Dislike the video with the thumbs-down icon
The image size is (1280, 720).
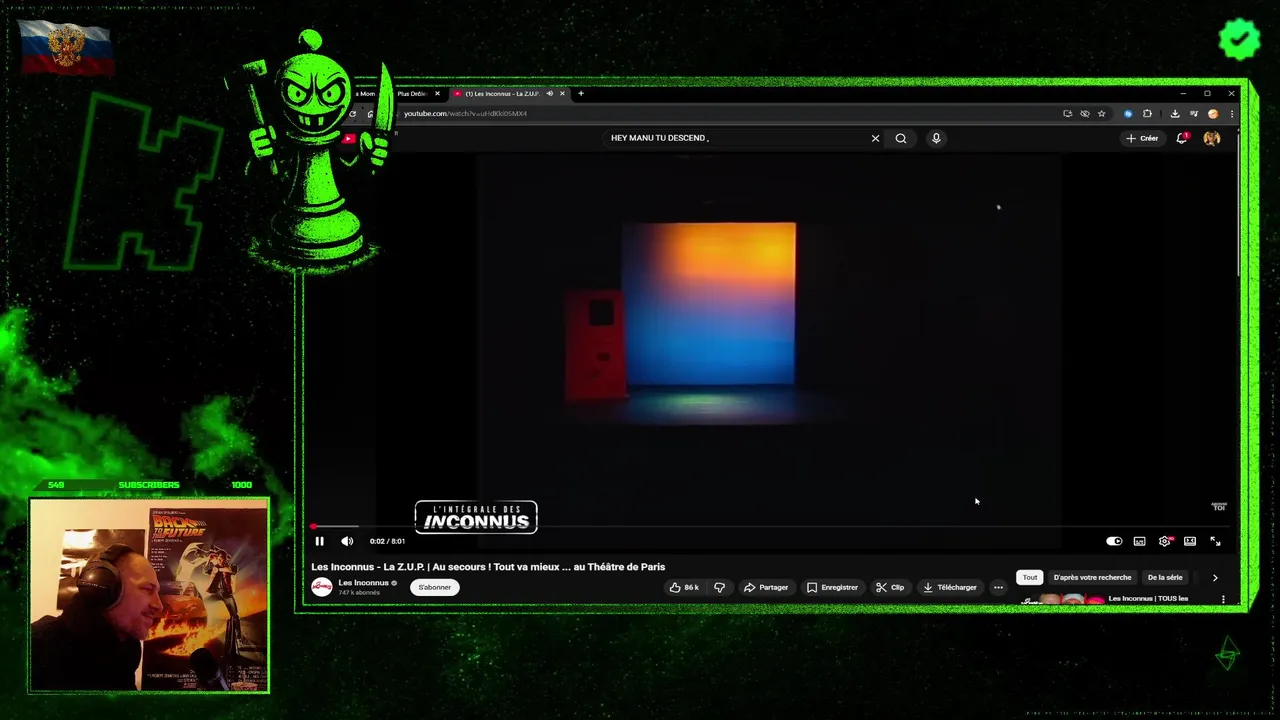pyautogui.click(x=719, y=587)
